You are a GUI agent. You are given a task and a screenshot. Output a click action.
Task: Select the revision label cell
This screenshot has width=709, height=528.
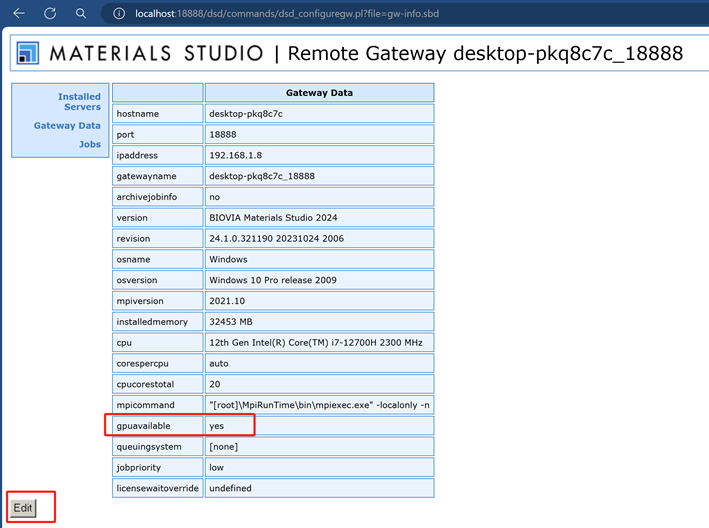[x=157, y=238]
